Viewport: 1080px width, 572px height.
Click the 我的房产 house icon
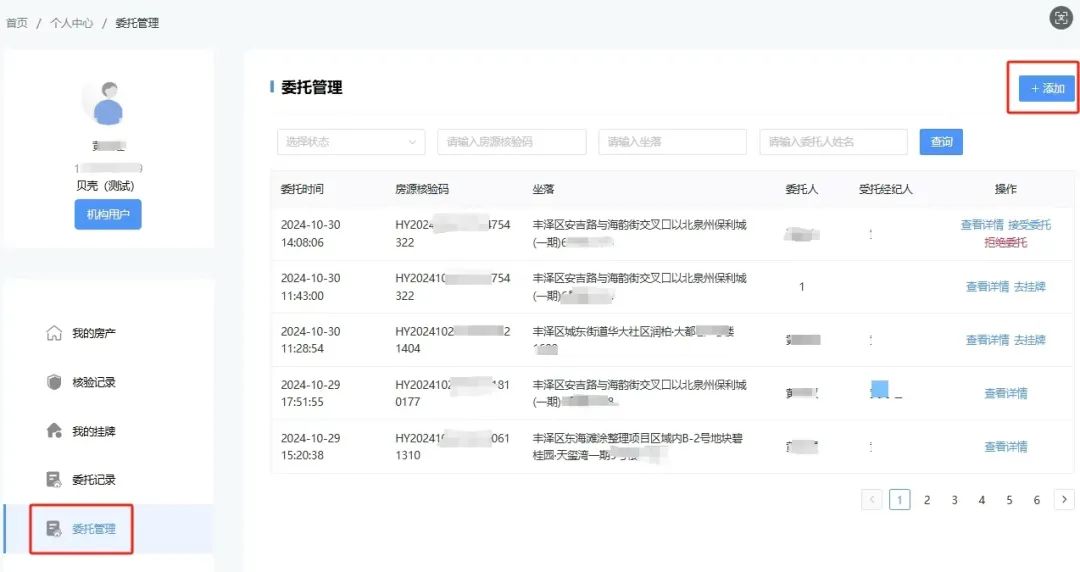coord(54,334)
